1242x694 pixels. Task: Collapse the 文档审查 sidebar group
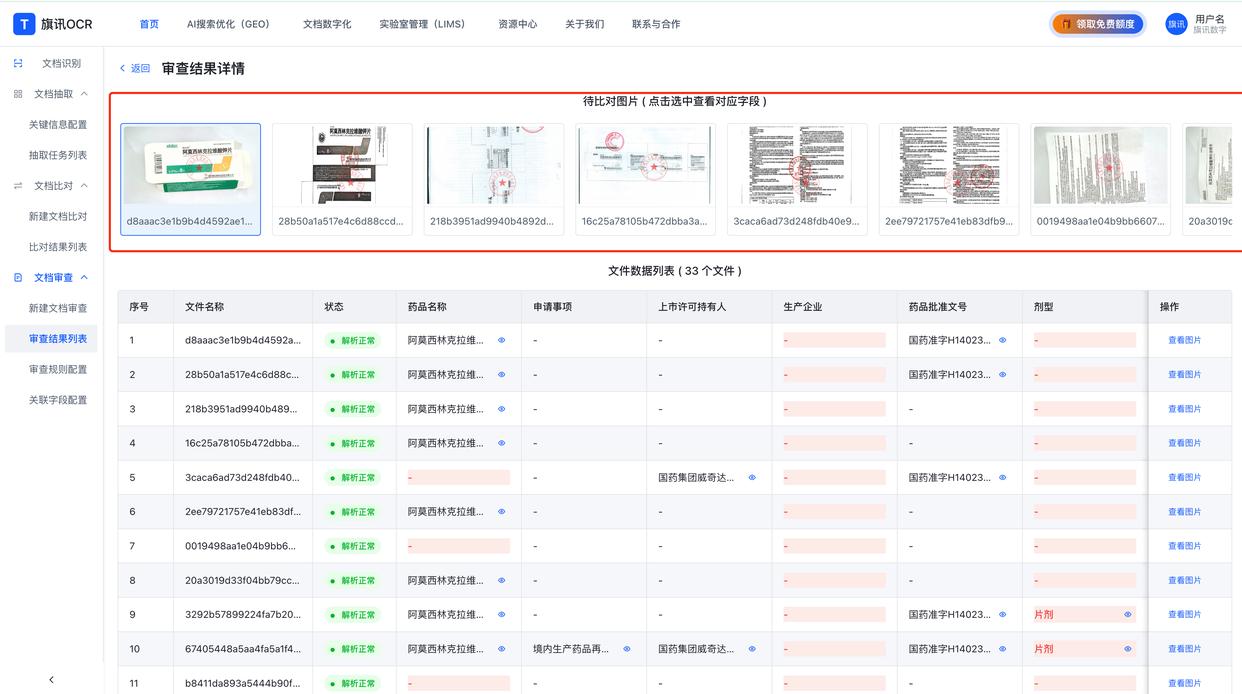84,277
